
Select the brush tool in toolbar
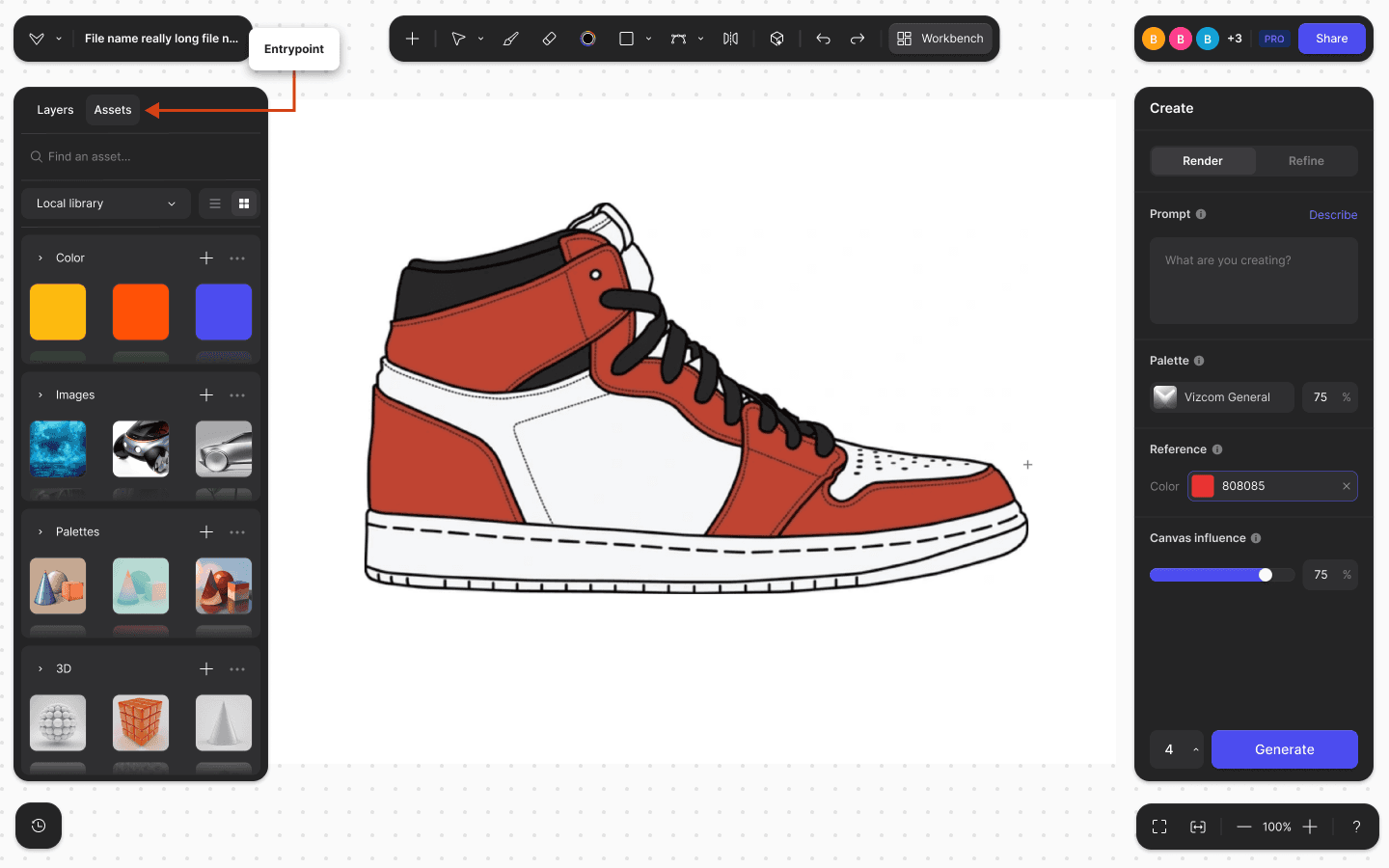(511, 39)
